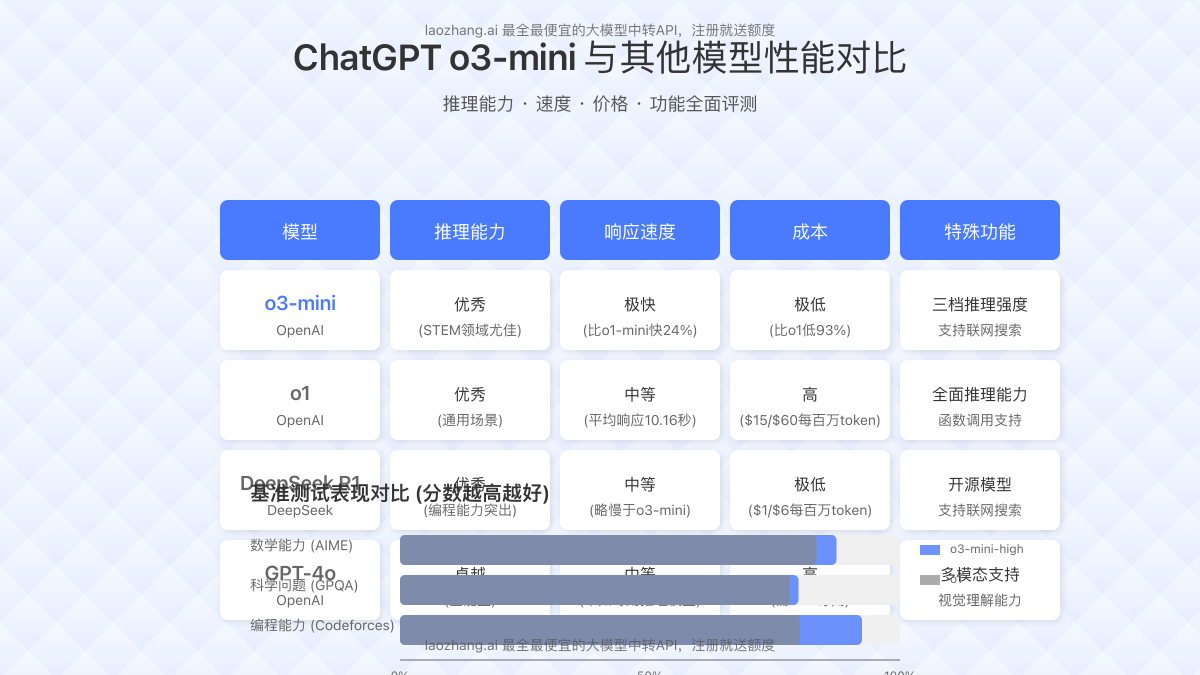Click the 基准测试表现对比 chart title
1200x675 pixels.
pos(400,493)
